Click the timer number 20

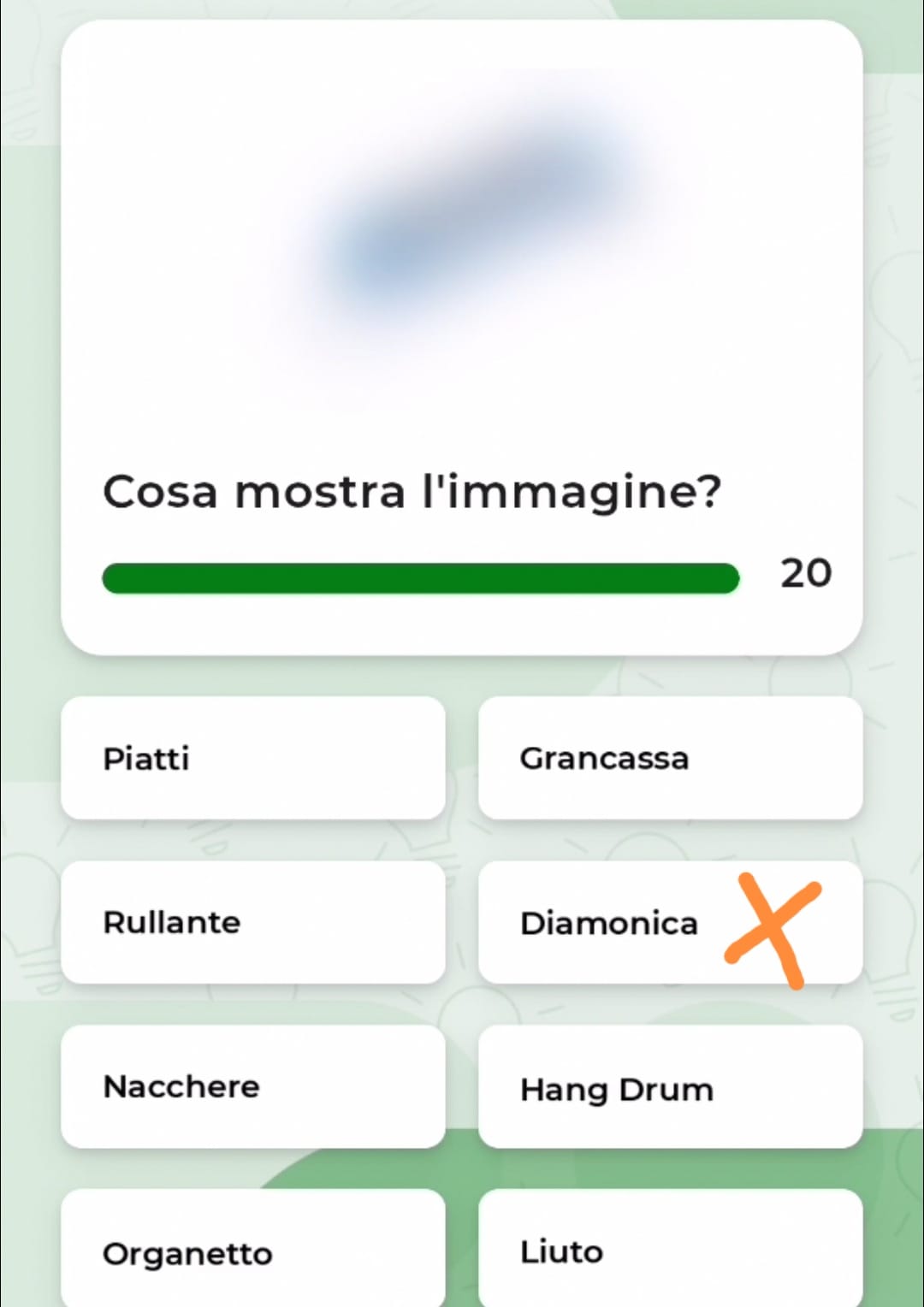[x=805, y=573]
